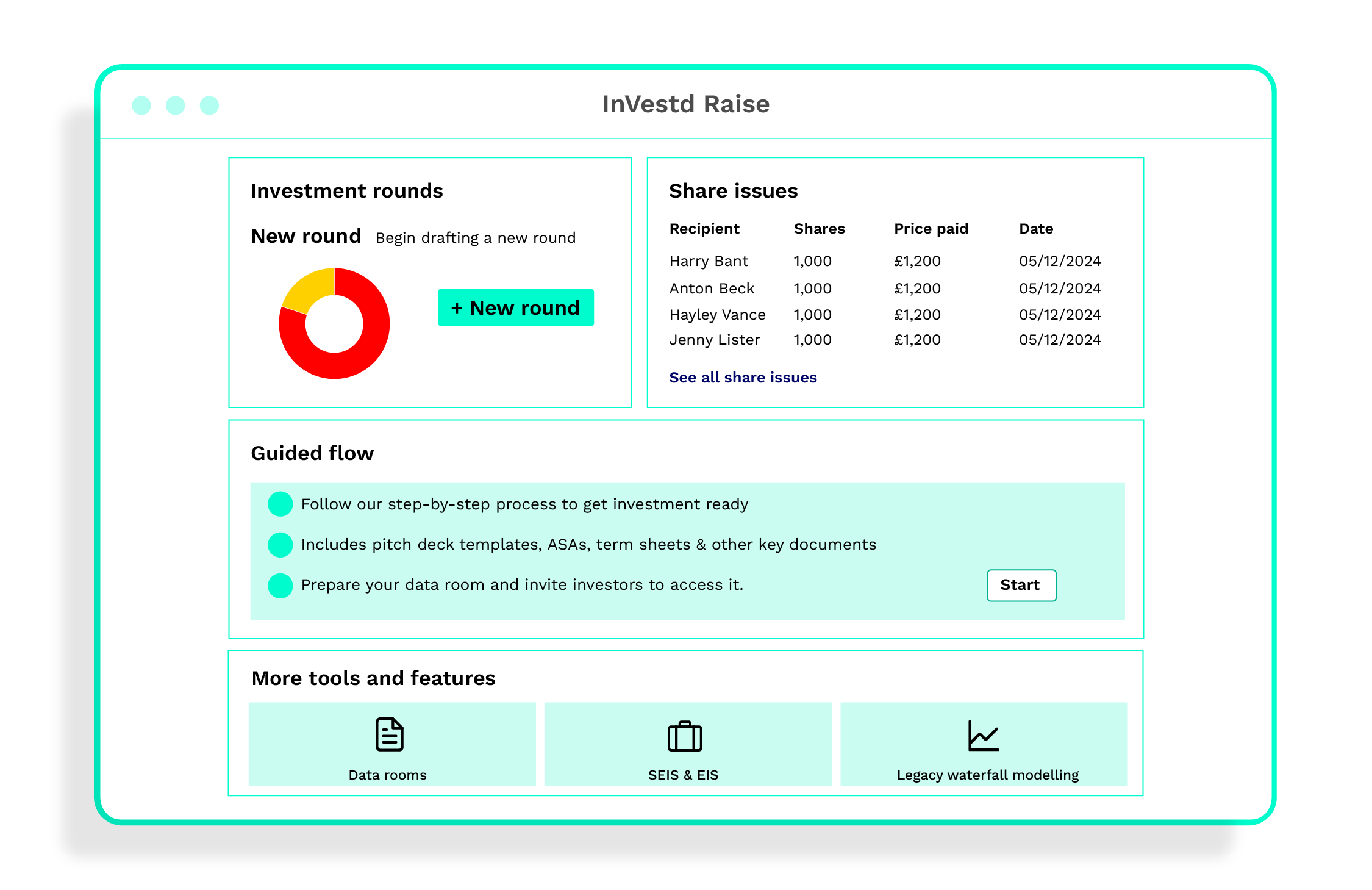The width and height of the screenshot is (1372, 890).
Task: Click the Data rooms document icon
Action: point(389,734)
